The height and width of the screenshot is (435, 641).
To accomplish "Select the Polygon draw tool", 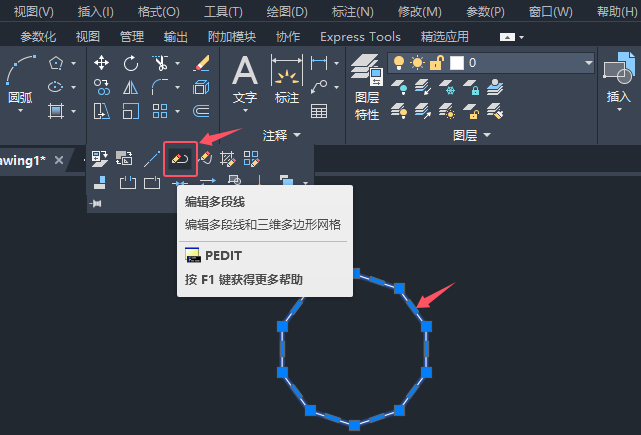I will pyautogui.click(x=56, y=63).
